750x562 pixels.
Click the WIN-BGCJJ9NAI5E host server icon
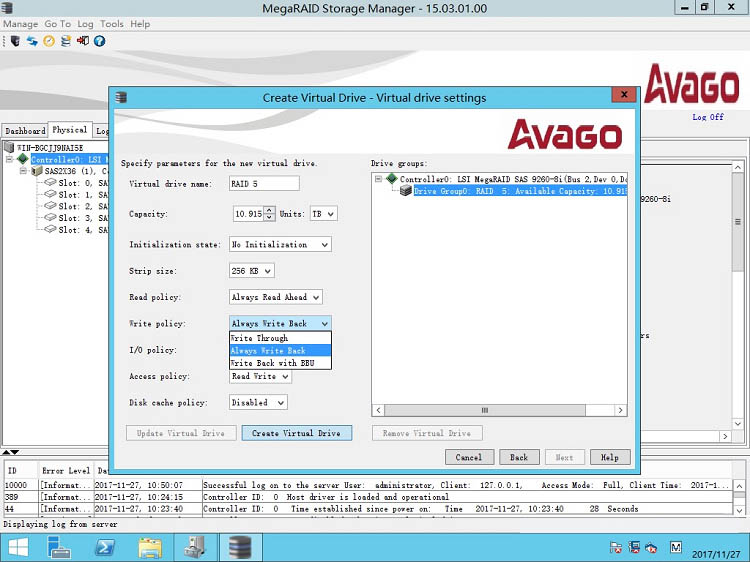[9, 147]
